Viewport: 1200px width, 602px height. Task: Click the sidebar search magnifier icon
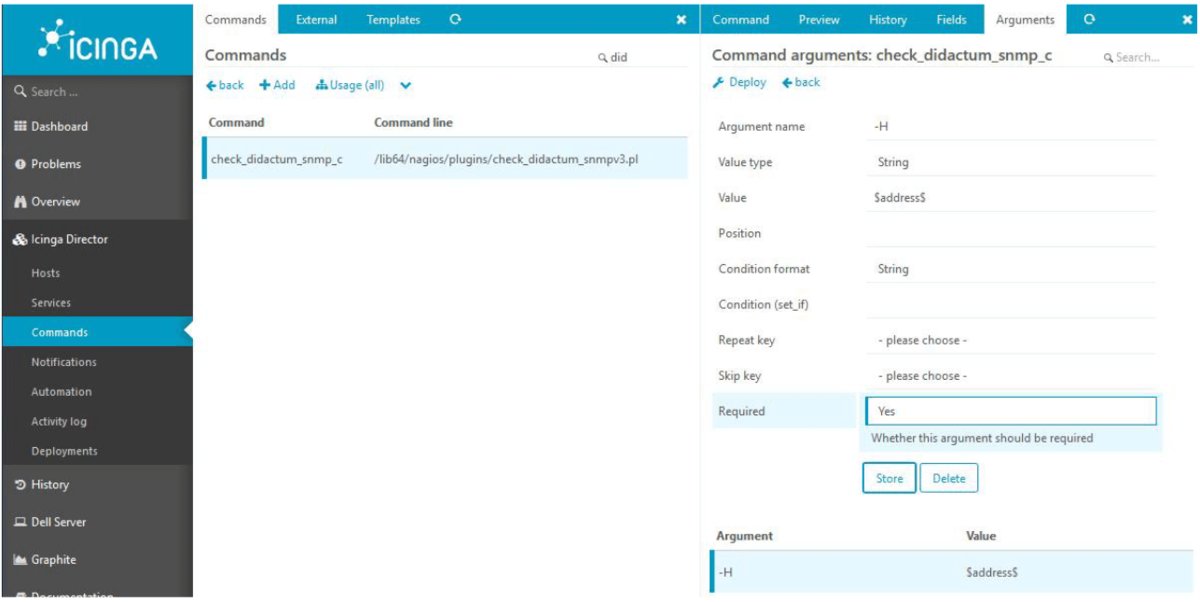point(20,92)
